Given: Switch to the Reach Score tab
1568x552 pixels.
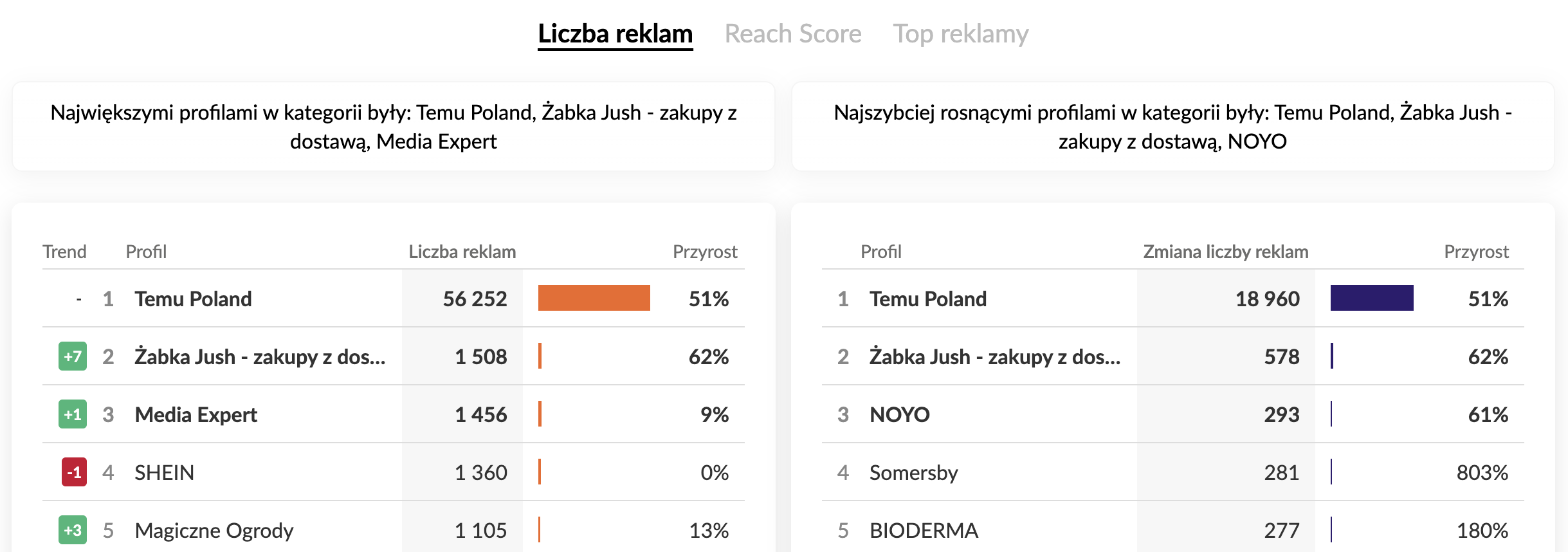Looking at the screenshot, I should (792, 34).
